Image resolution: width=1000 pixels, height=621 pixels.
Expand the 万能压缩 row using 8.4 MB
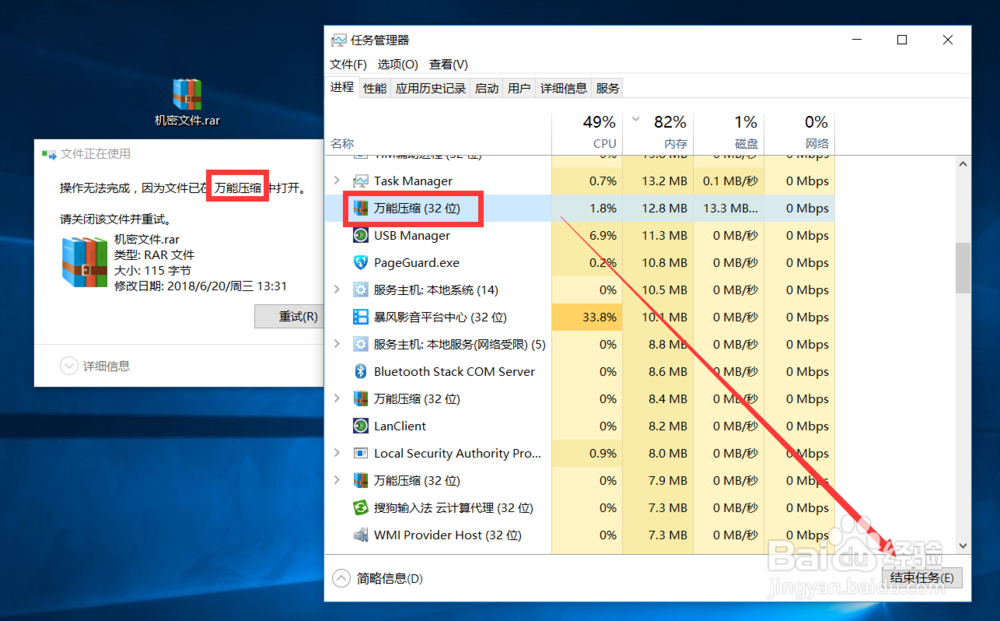337,398
